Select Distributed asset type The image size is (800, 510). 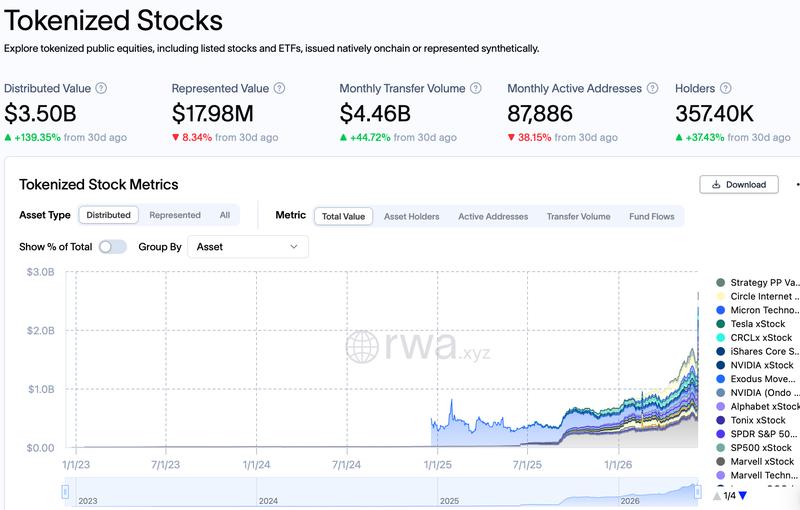[109, 215]
